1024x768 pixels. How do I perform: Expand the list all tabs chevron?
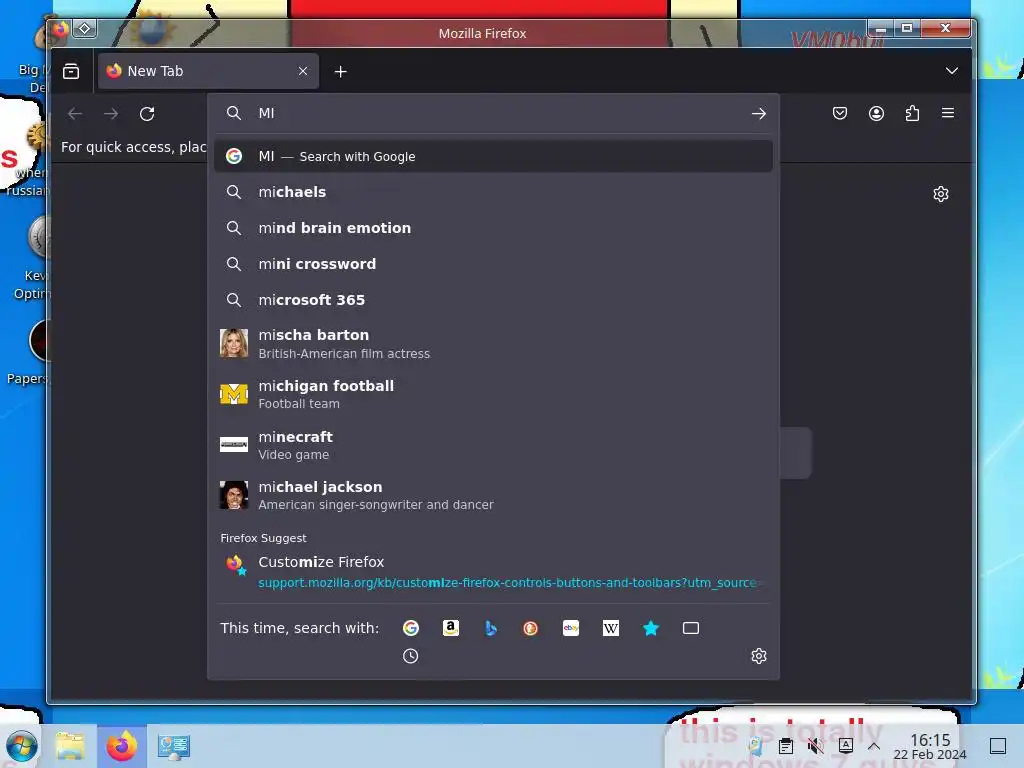pos(952,71)
